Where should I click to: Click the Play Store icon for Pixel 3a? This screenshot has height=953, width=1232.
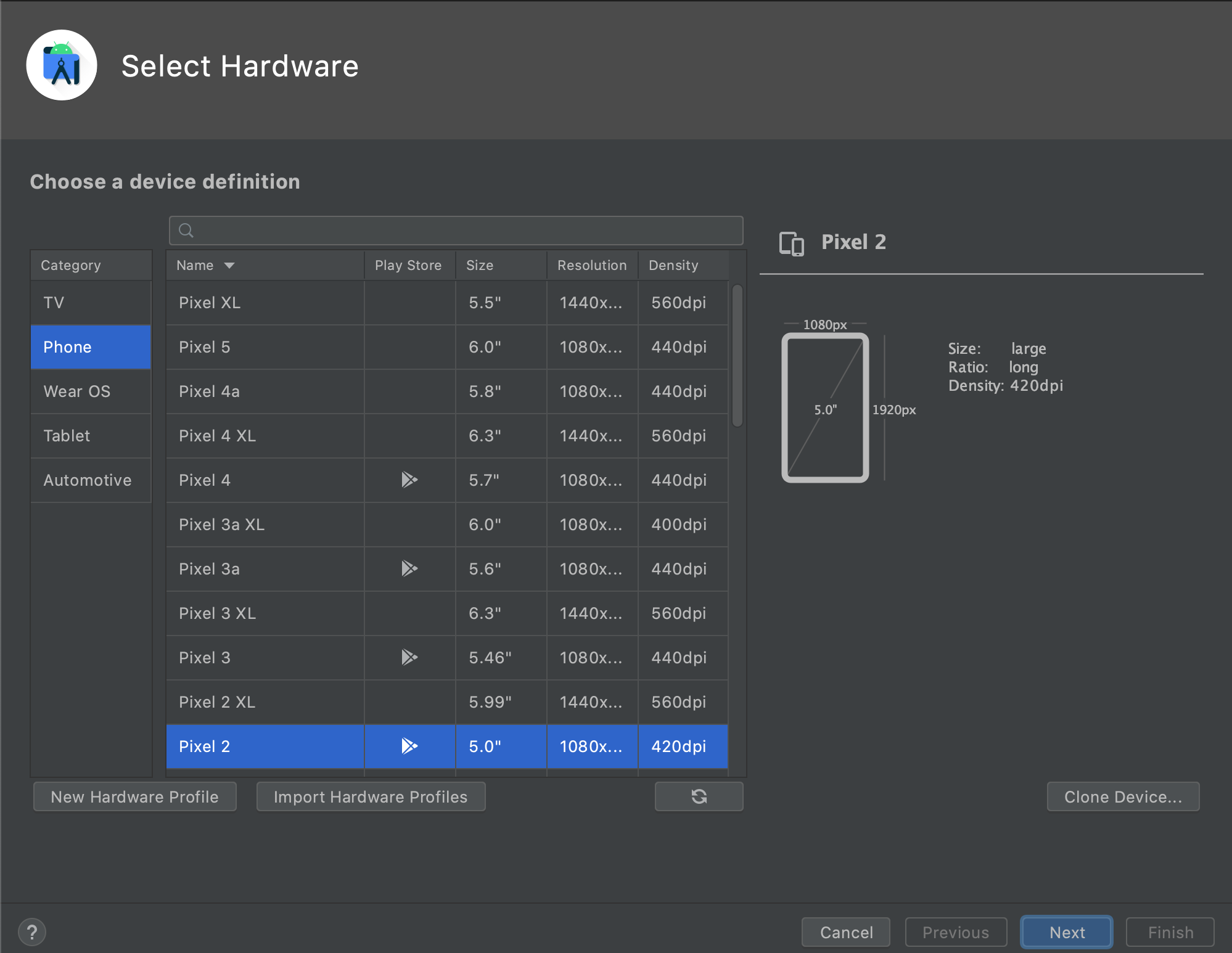point(409,568)
